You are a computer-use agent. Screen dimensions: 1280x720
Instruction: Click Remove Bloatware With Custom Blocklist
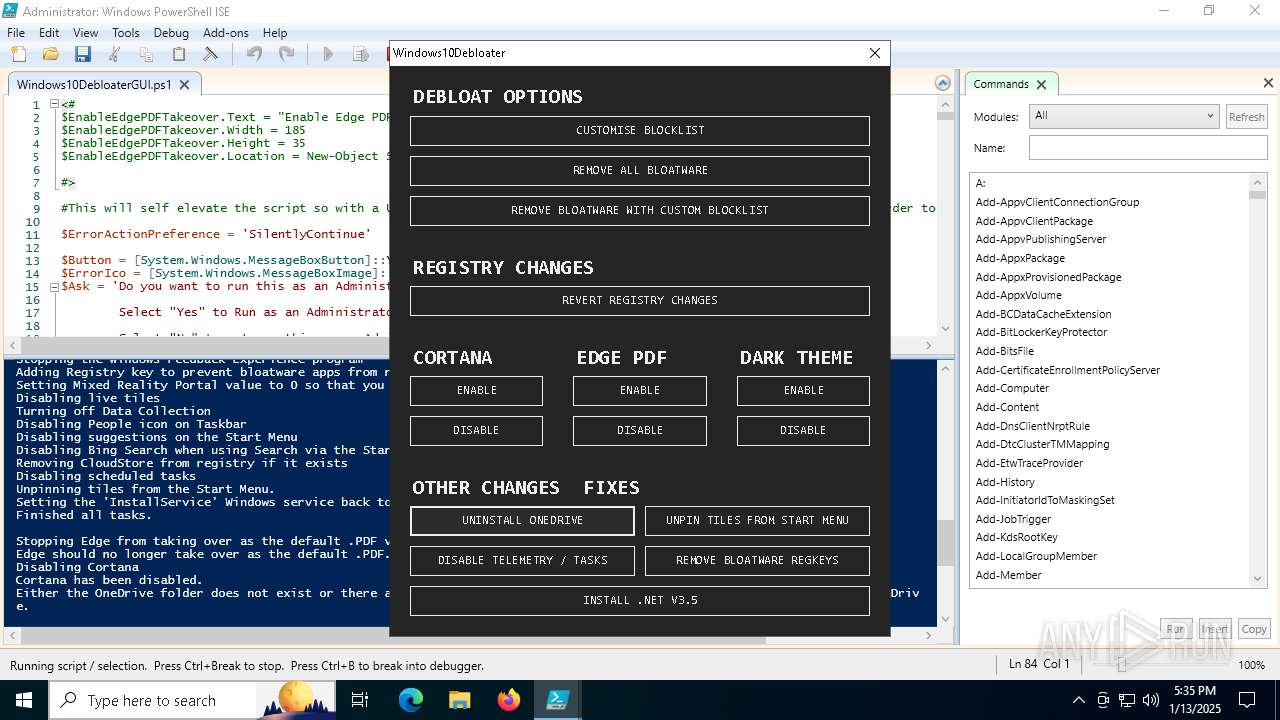pos(640,211)
